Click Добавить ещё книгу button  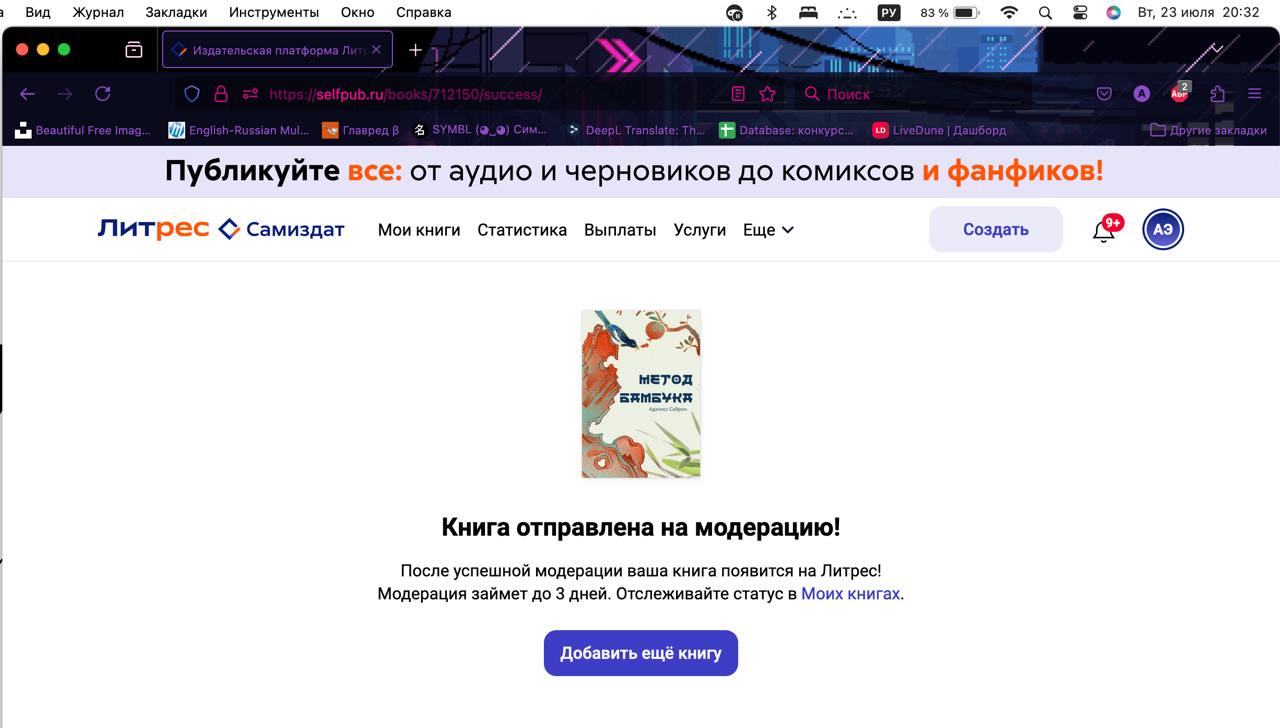click(x=641, y=653)
